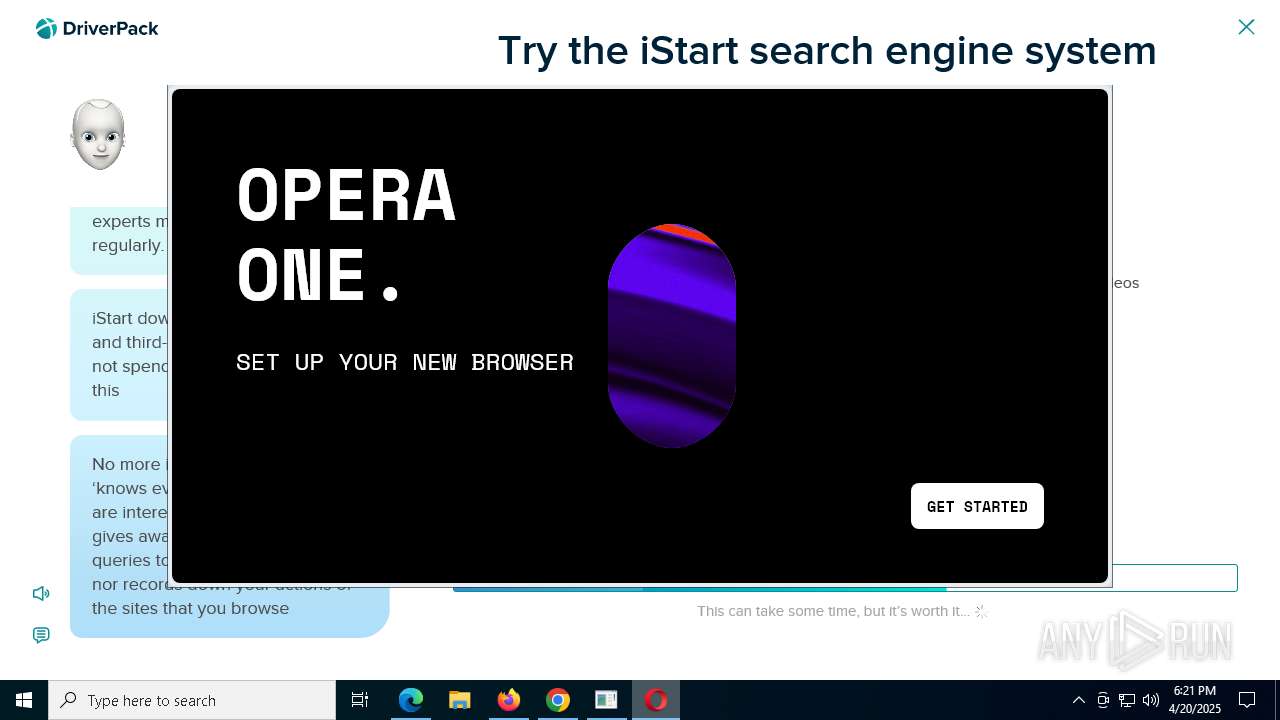Viewport: 1280px width, 720px height.
Task: Mute the DriverPack assistant sound icon
Action: pos(41,594)
